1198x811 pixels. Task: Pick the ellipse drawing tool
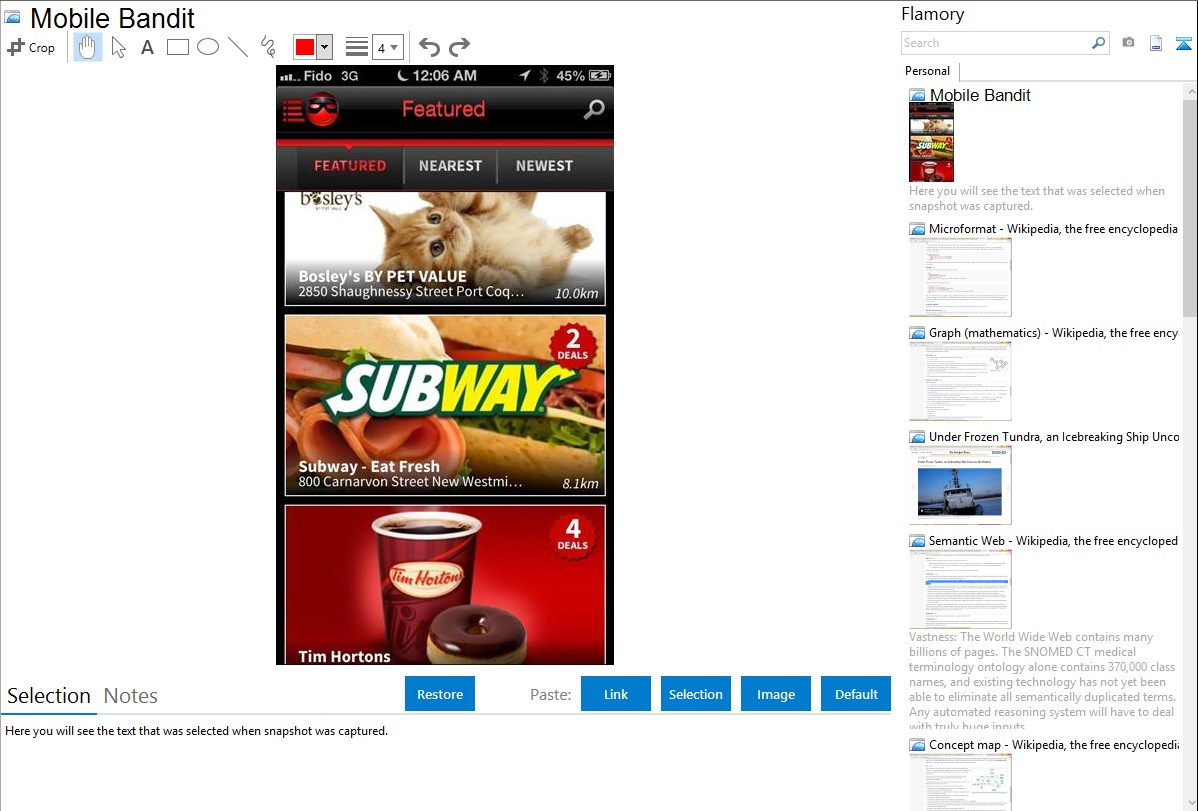click(208, 47)
